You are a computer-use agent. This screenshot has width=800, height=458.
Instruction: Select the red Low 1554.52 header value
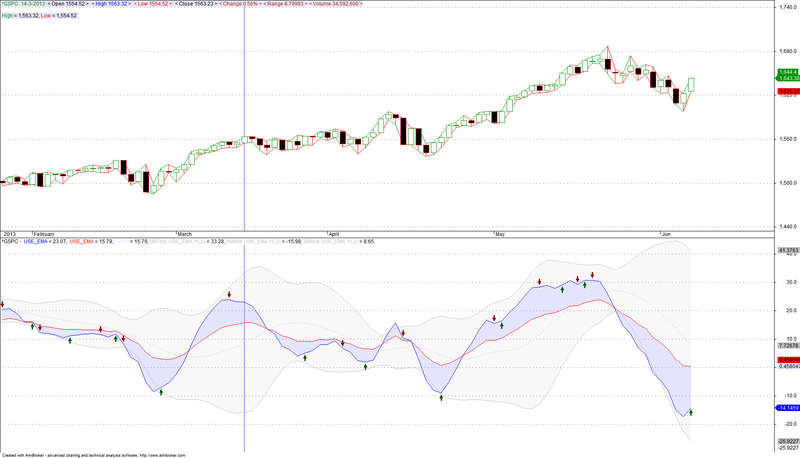click(x=153, y=4)
